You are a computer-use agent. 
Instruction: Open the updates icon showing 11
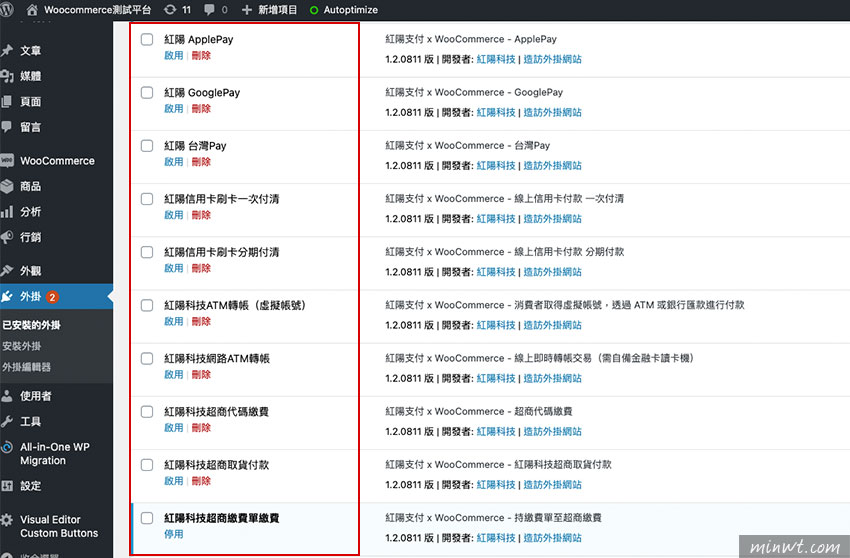click(x=170, y=10)
